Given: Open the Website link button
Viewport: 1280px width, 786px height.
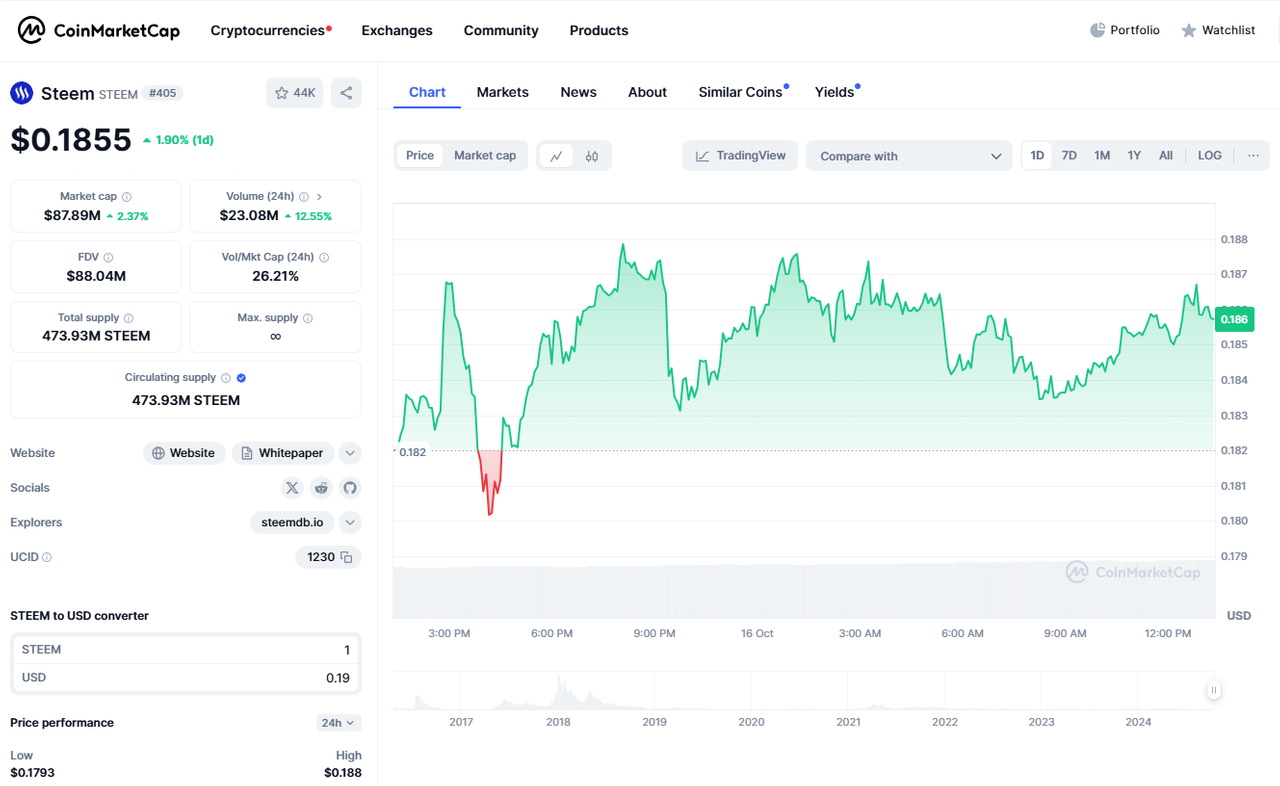Looking at the screenshot, I should click(x=184, y=453).
